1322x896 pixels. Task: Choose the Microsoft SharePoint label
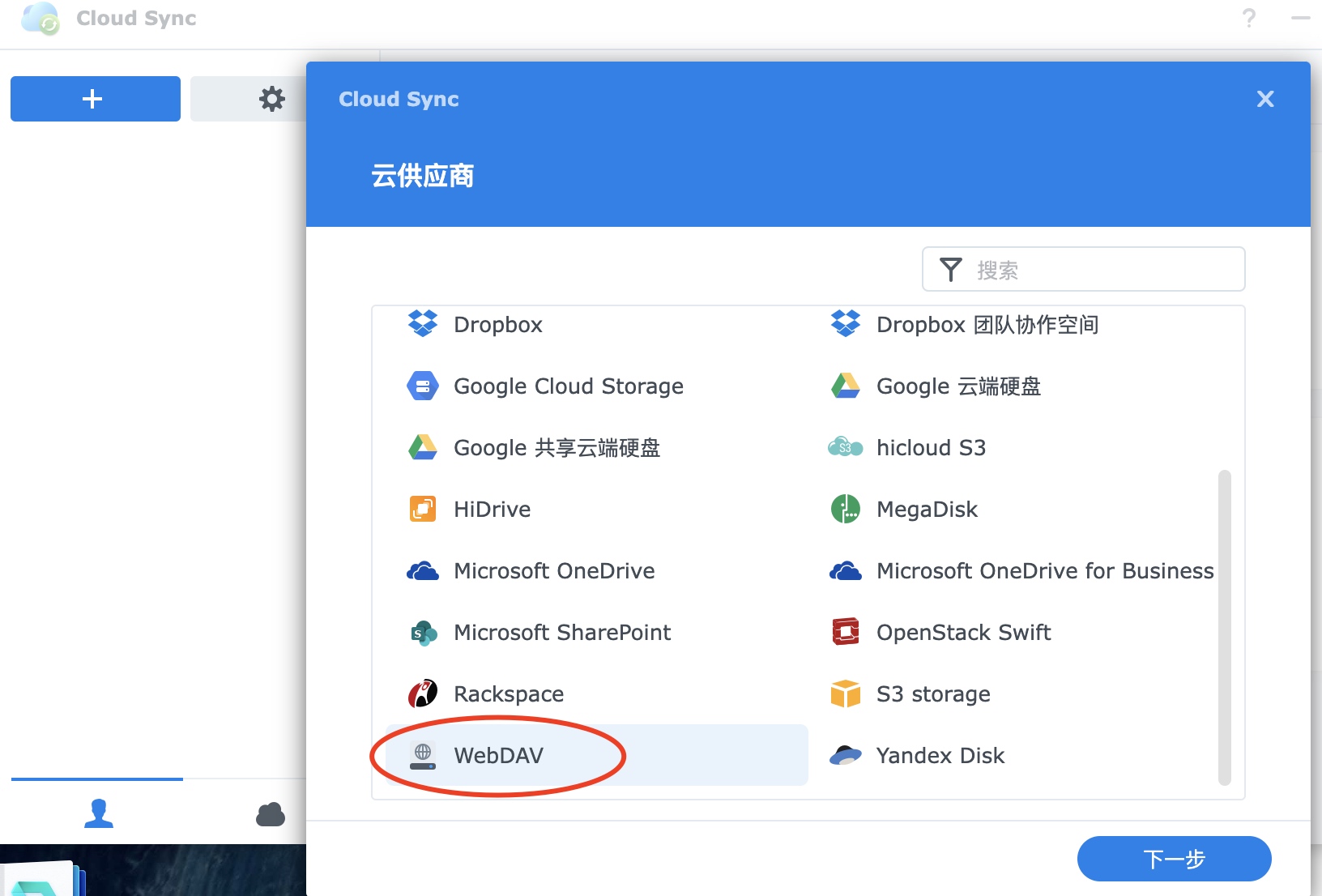(x=562, y=633)
